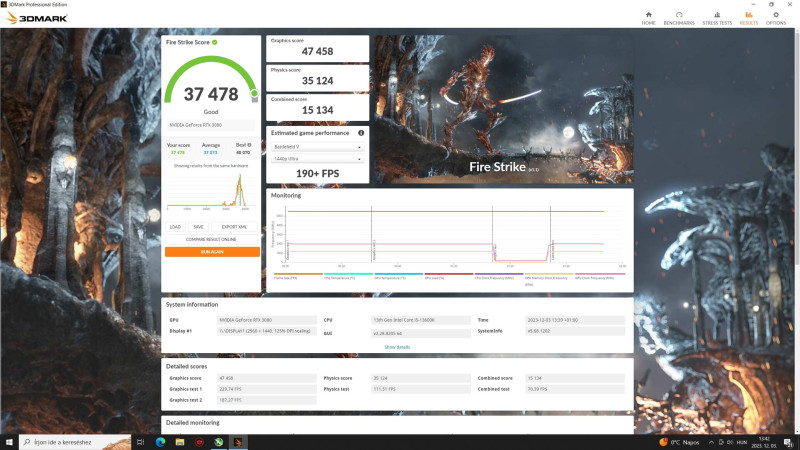Click the Physics score 35 124 card
This screenshot has width=800, height=450.
(x=317, y=78)
